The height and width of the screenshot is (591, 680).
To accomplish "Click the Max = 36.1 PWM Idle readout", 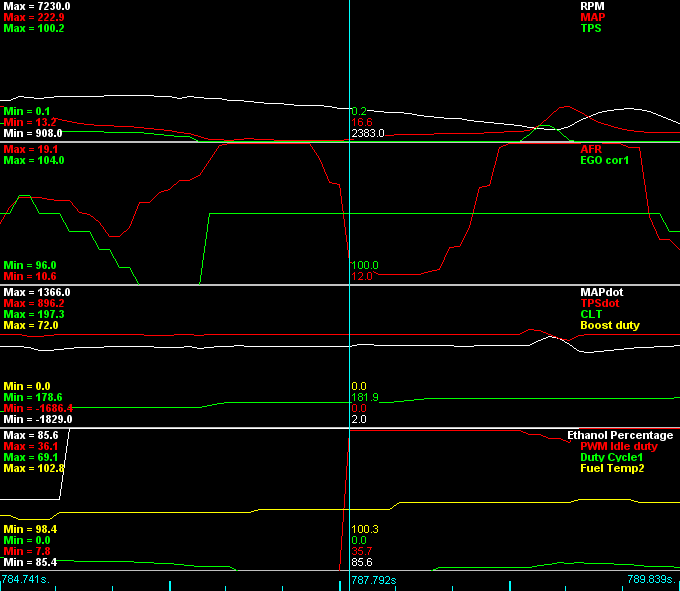I will (x=31, y=446).
